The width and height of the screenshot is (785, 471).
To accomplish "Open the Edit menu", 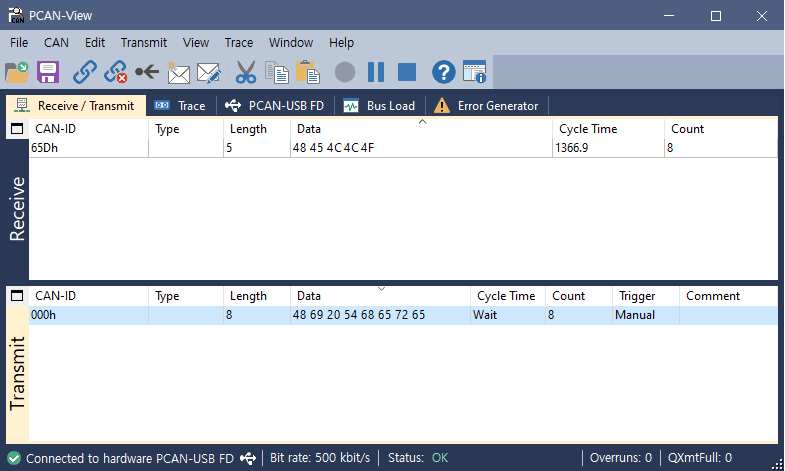I will (x=95, y=43).
